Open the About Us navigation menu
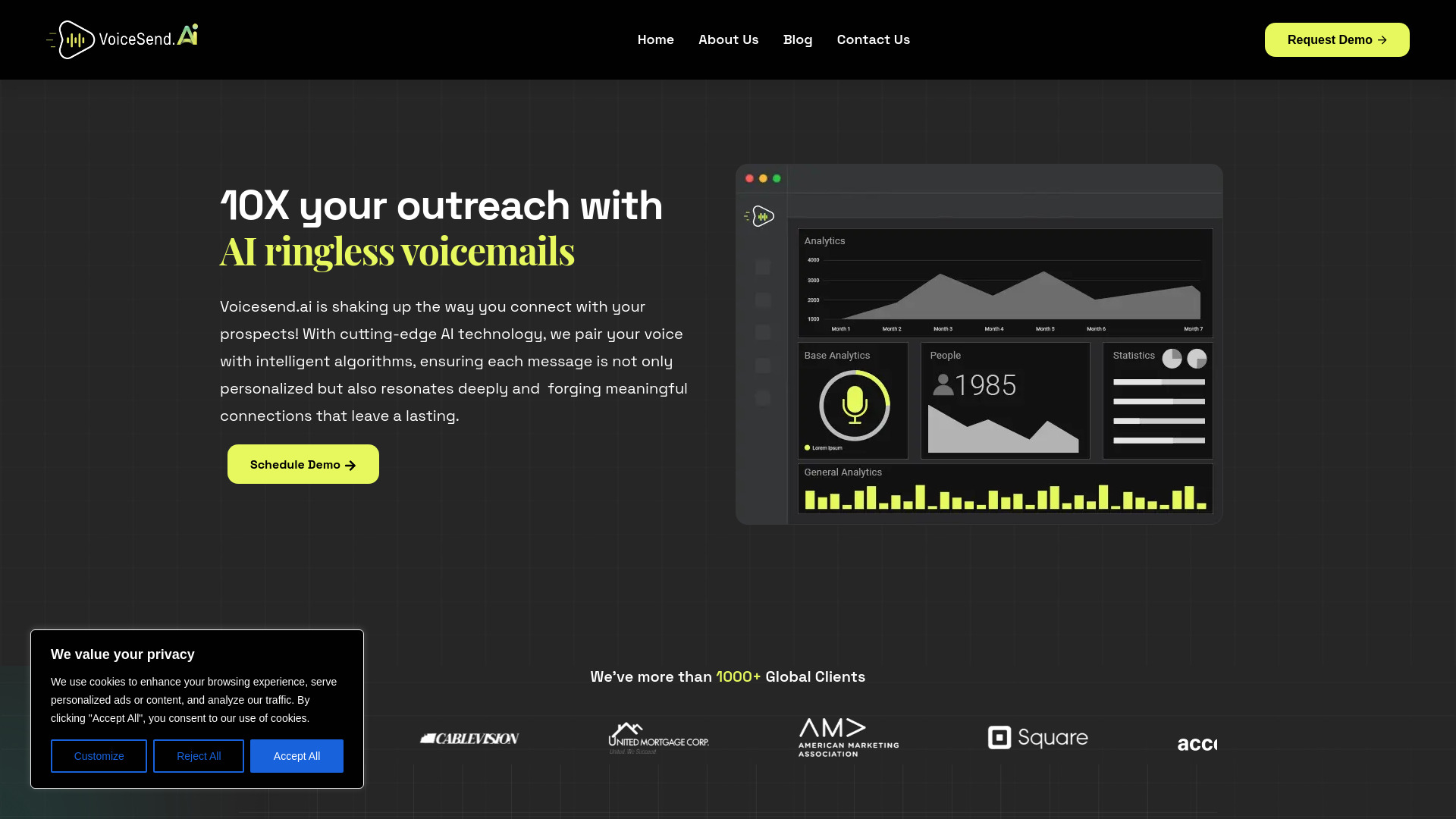The height and width of the screenshot is (819, 1456). 728,39
